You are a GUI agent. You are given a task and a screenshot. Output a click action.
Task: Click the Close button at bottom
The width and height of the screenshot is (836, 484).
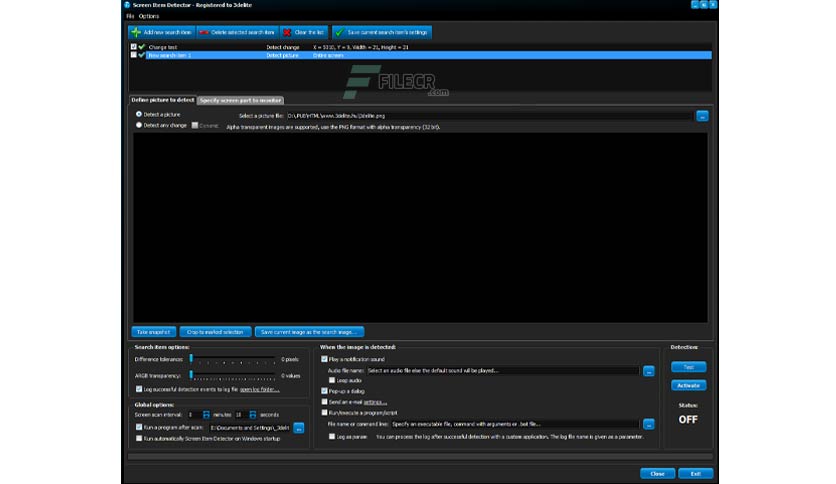[657, 473]
